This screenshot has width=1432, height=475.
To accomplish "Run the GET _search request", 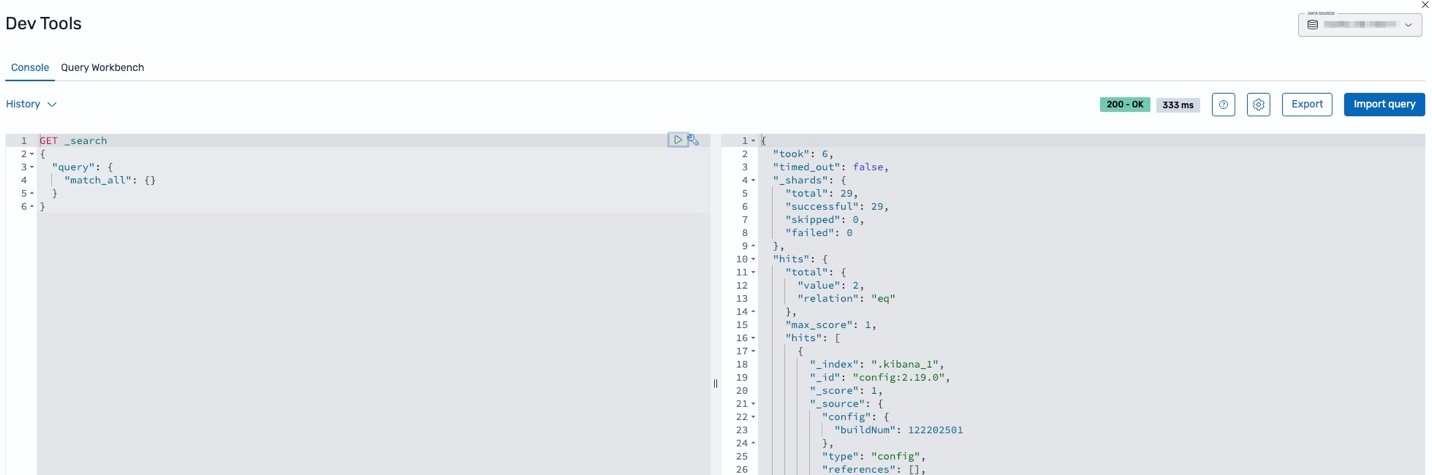I will (677, 140).
